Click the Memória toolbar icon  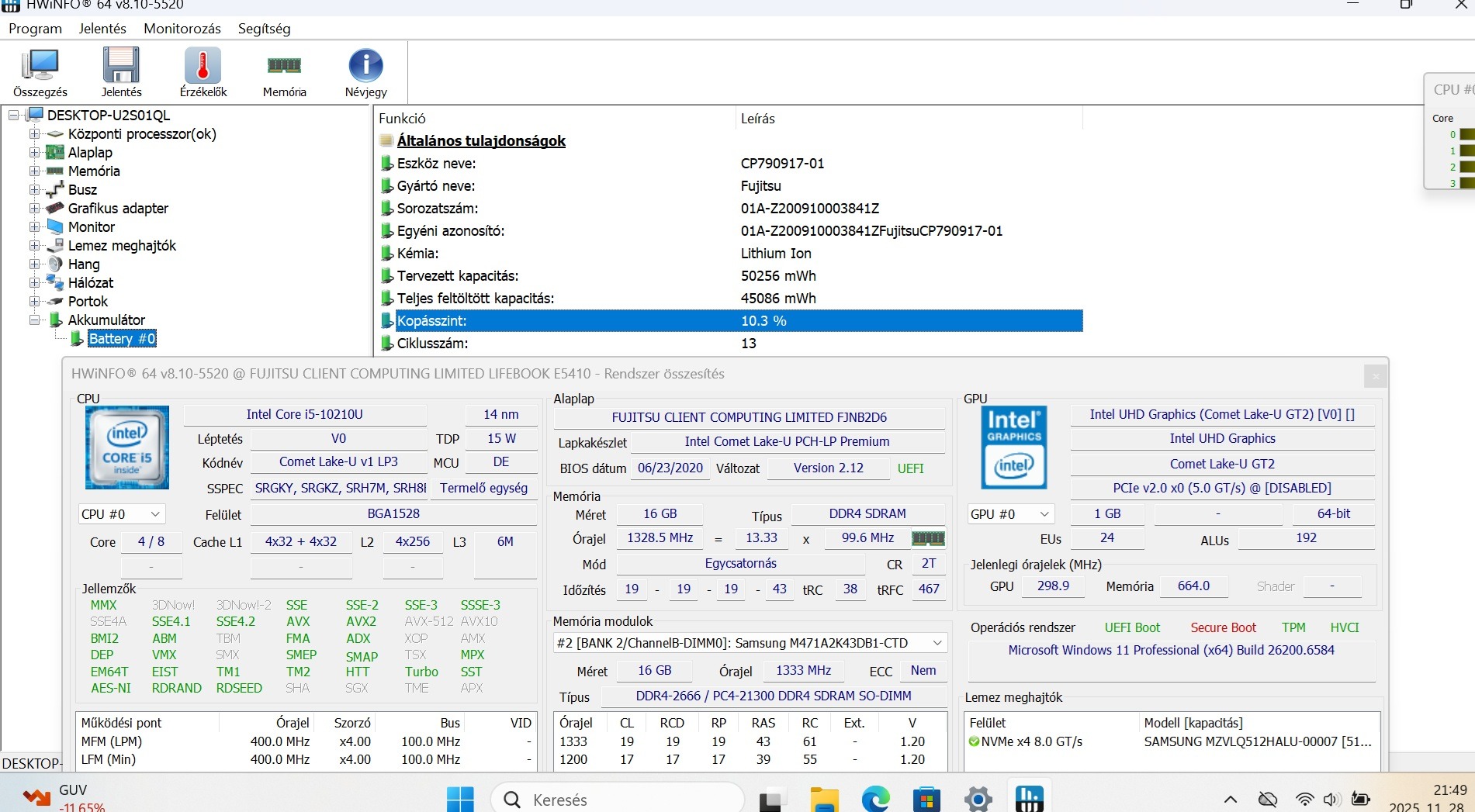click(x=284, y=66)
